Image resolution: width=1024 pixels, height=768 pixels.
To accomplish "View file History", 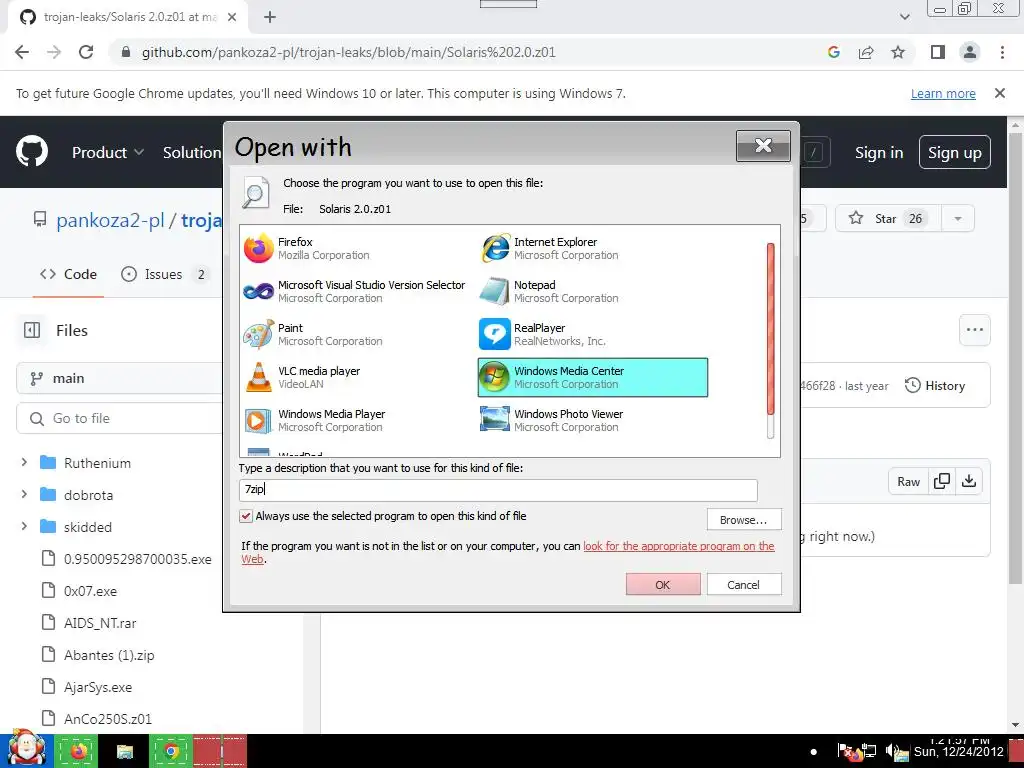I will click(935, 385).
